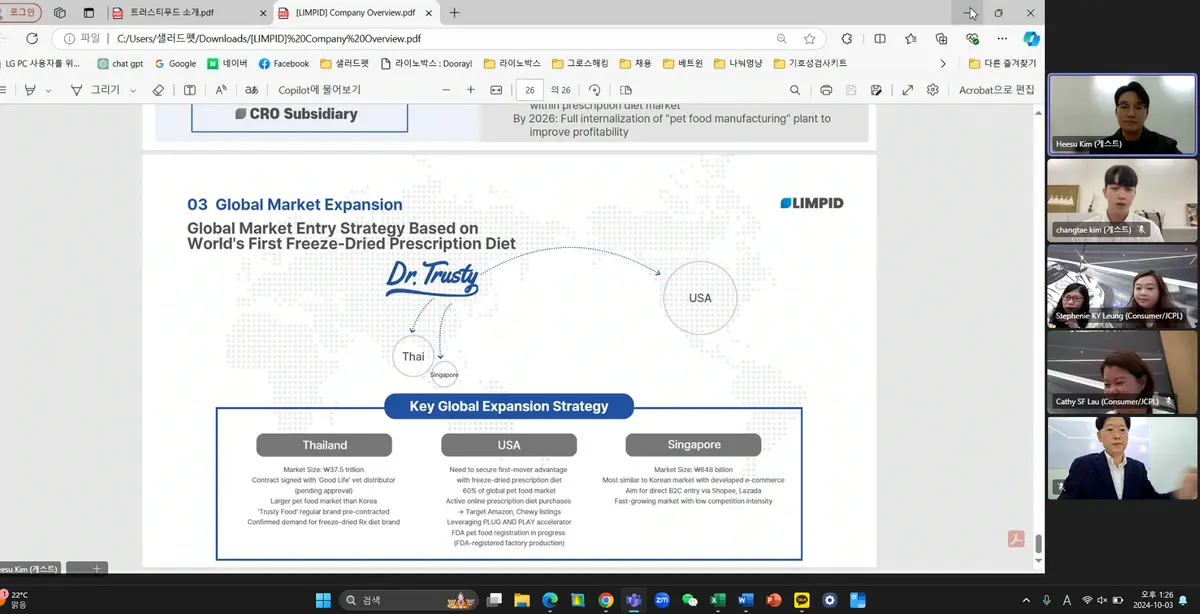Click the zoom in plus icon in PDF toolbar
This screenshot has width=1200, height=614.
tap(471, 90)
